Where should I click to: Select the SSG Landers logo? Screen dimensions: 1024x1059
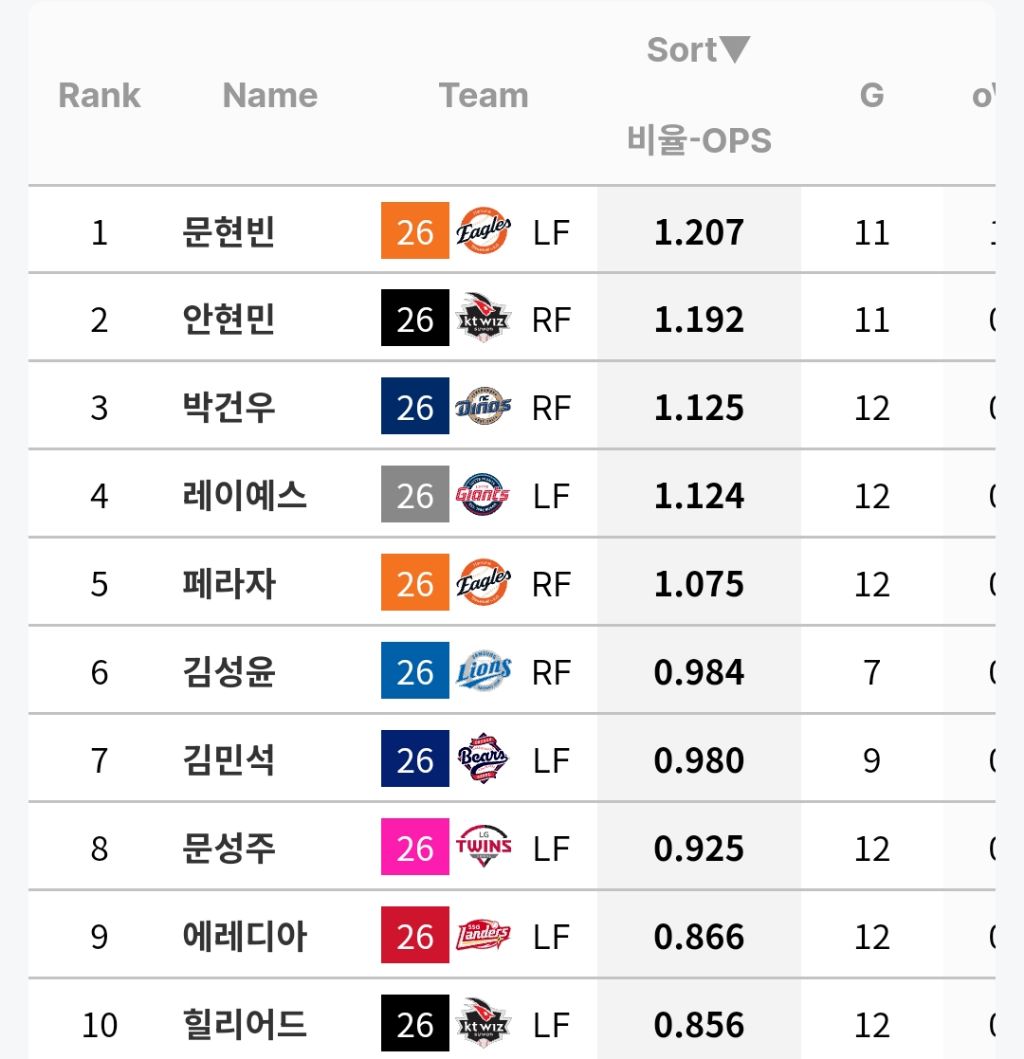click(483, 935)
